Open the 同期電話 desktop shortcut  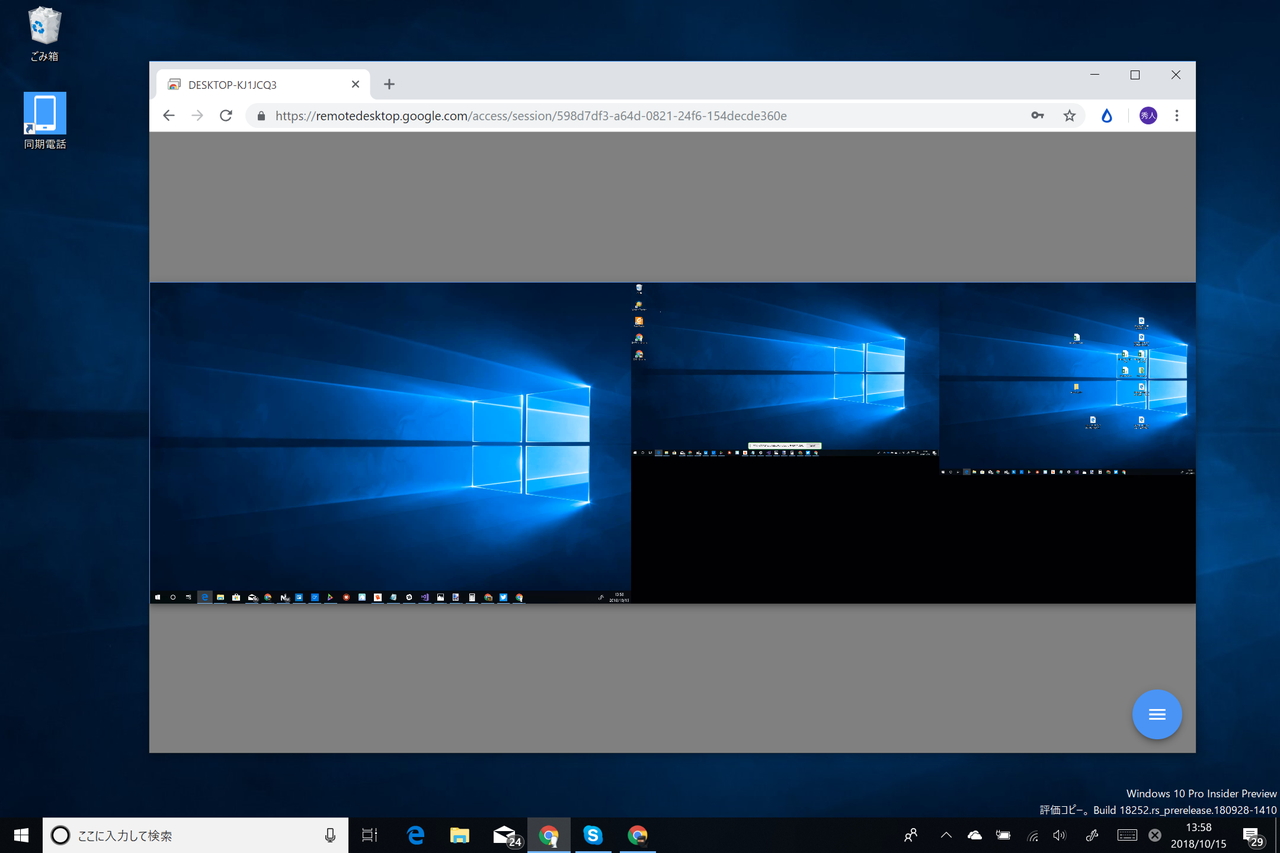(44, 112)
